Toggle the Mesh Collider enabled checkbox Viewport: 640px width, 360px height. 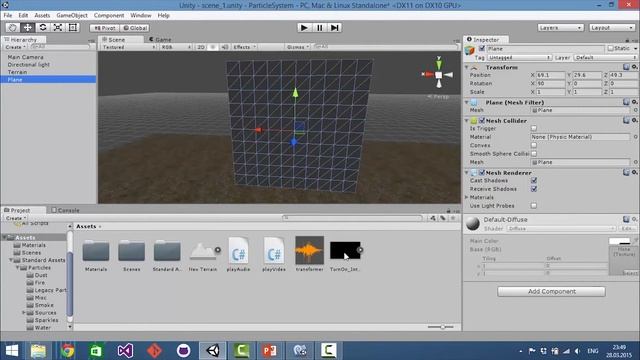(482, 120)
